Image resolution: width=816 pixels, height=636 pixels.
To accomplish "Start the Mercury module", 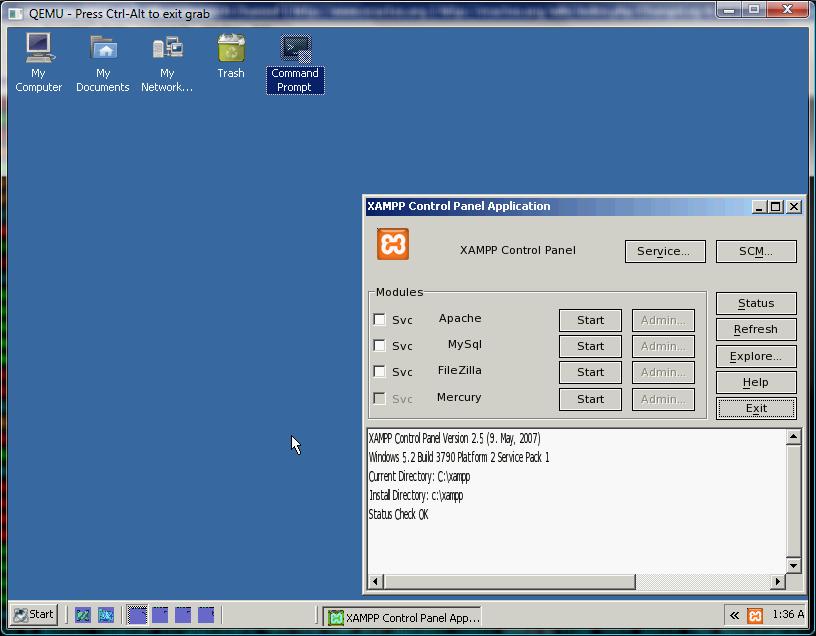I will pos(590,399).
